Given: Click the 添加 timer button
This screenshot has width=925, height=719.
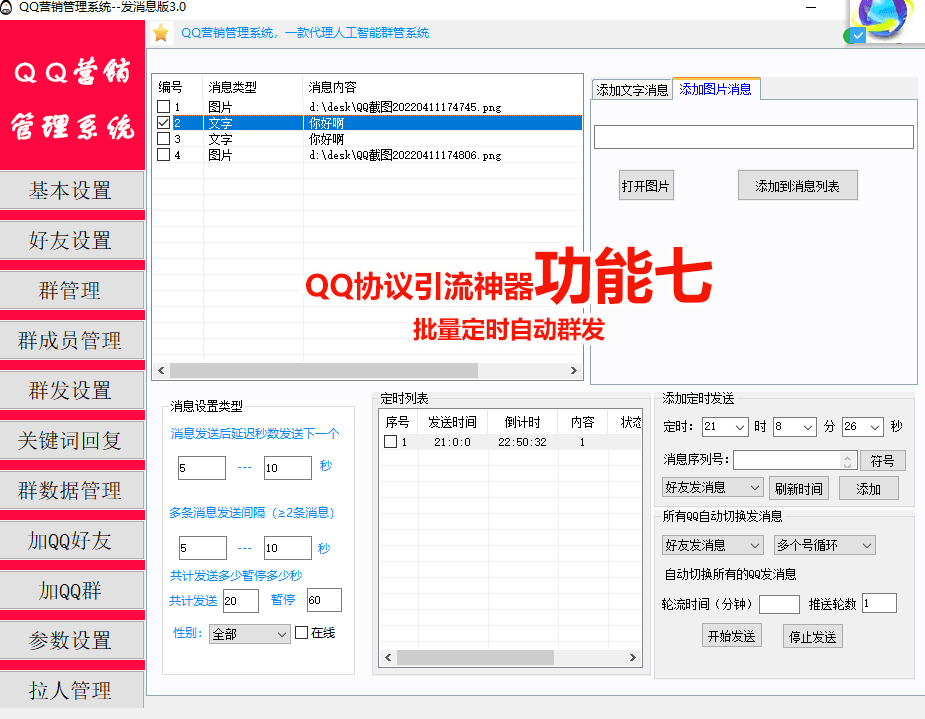Looking at the screenshot, I should [x=868, y=488].
